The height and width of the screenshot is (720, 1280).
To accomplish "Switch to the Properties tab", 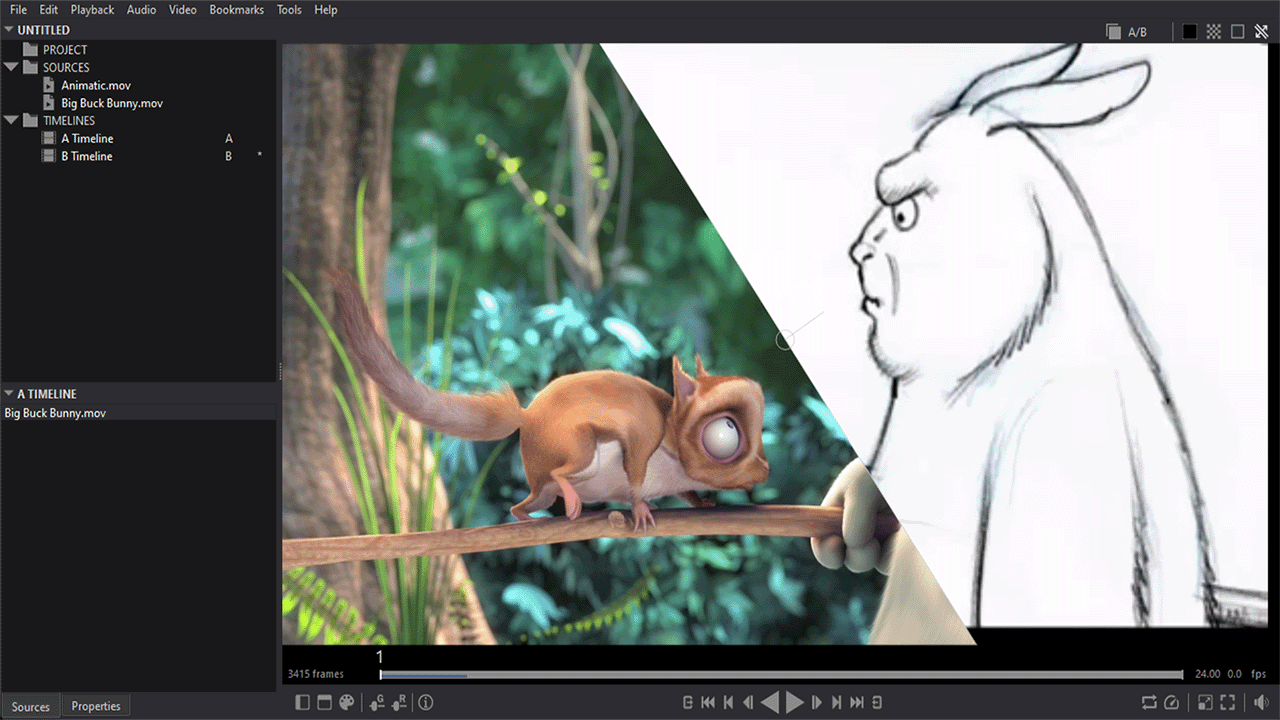I will 96,706.
